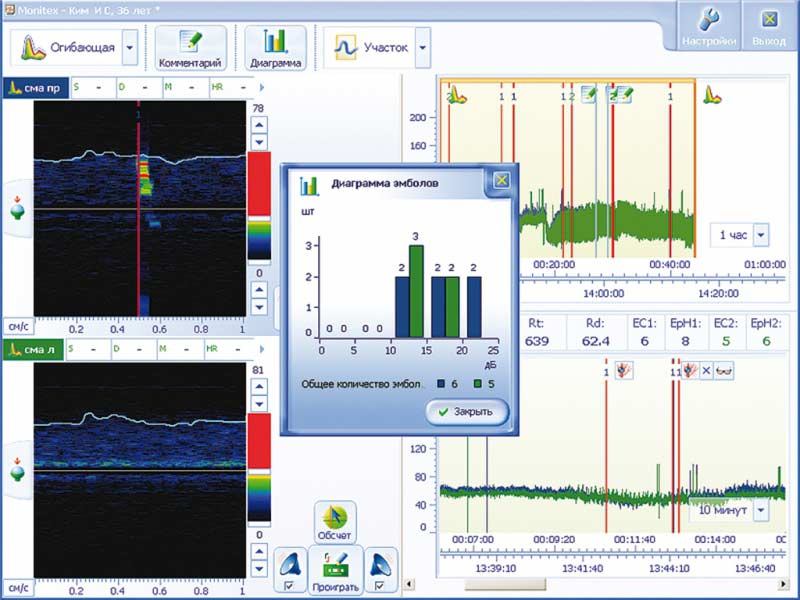
Task: Click the S field in the сма пр row
Action: pos(92,87)
